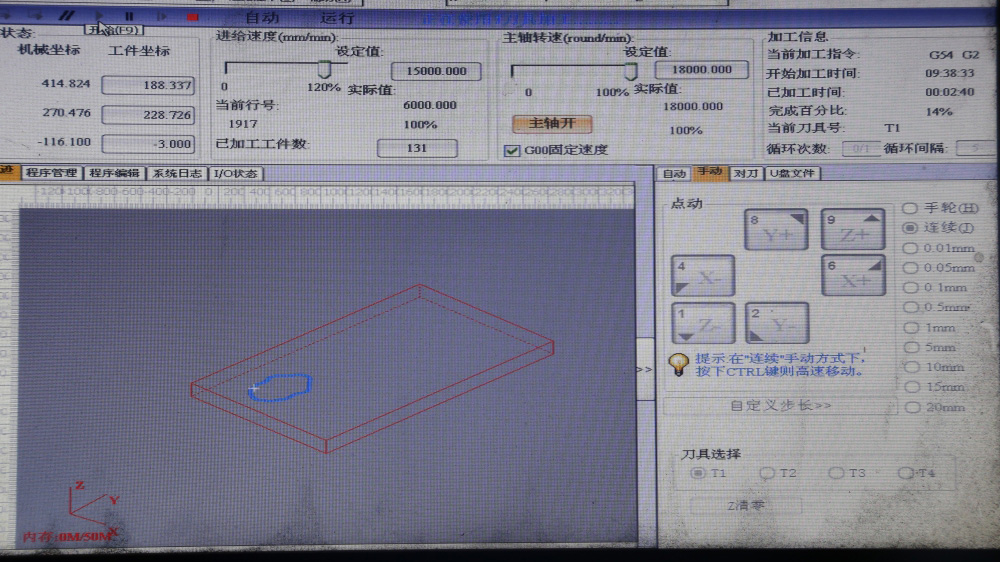
Task: Switch to the U盘文件 tab
Action: click(792, 174)
